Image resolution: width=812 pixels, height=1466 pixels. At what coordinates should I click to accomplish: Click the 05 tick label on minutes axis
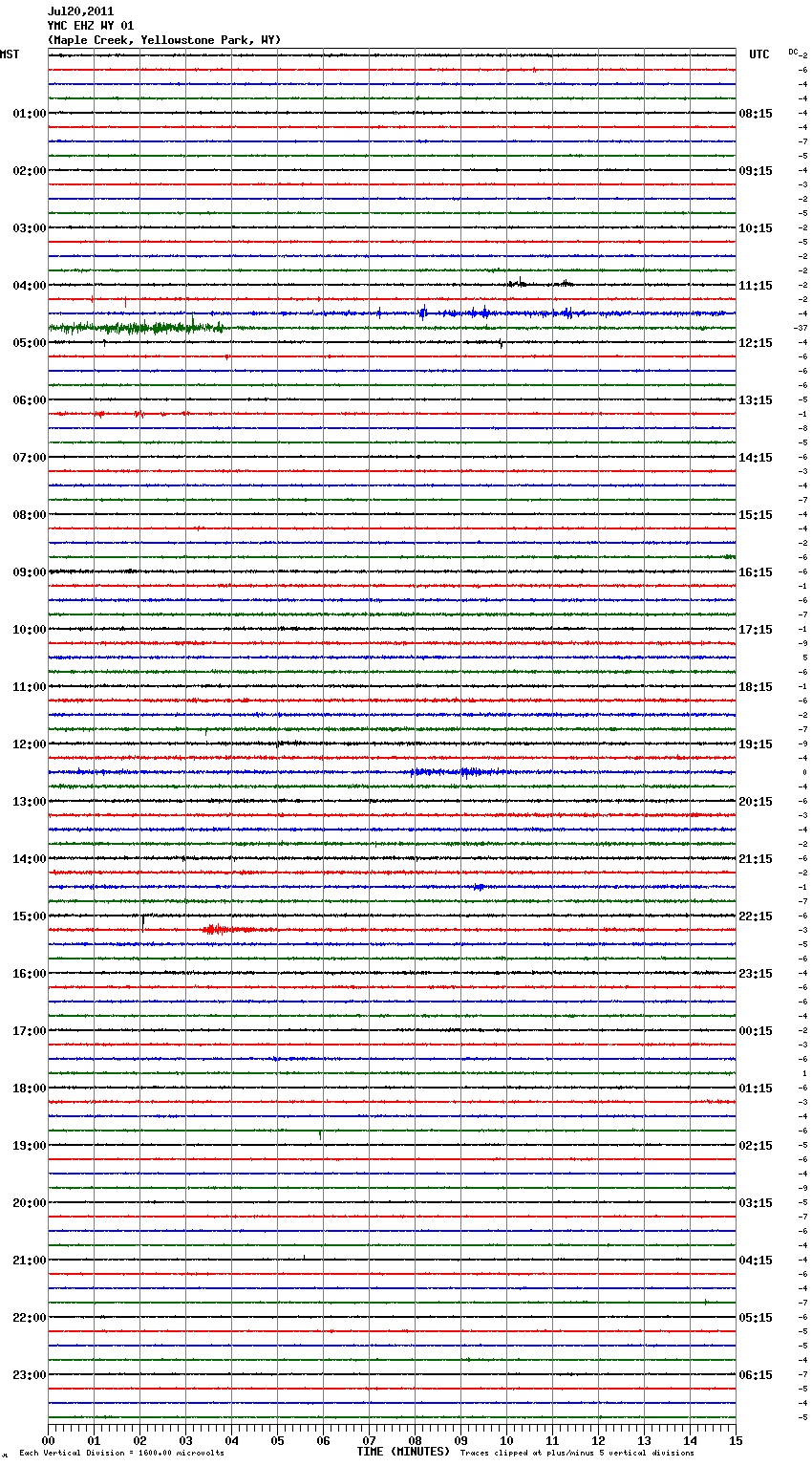coord(277,1440)
